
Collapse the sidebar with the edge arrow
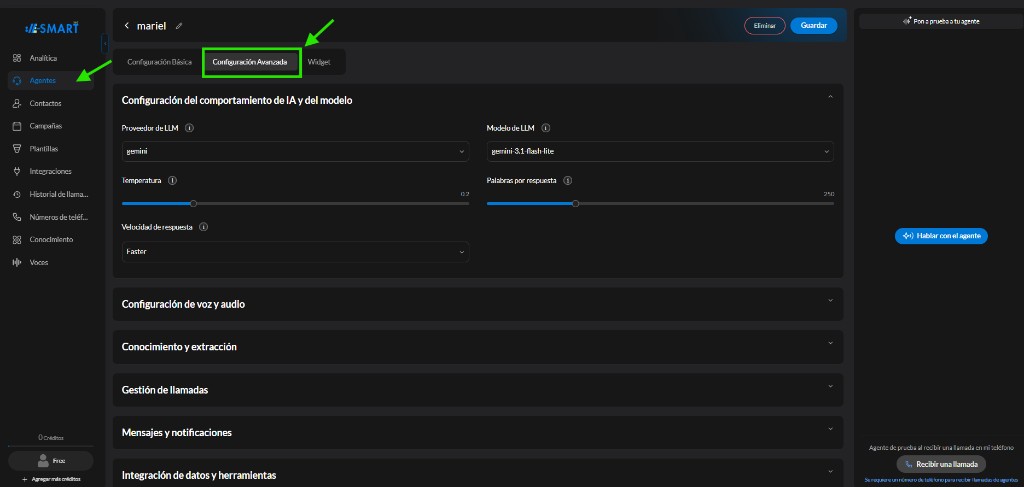(104, 43)
